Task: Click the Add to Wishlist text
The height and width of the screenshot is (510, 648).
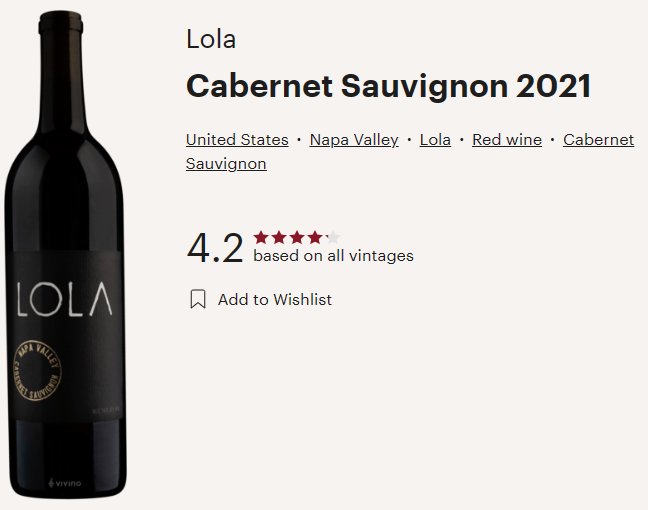Action: click(275, 299)
